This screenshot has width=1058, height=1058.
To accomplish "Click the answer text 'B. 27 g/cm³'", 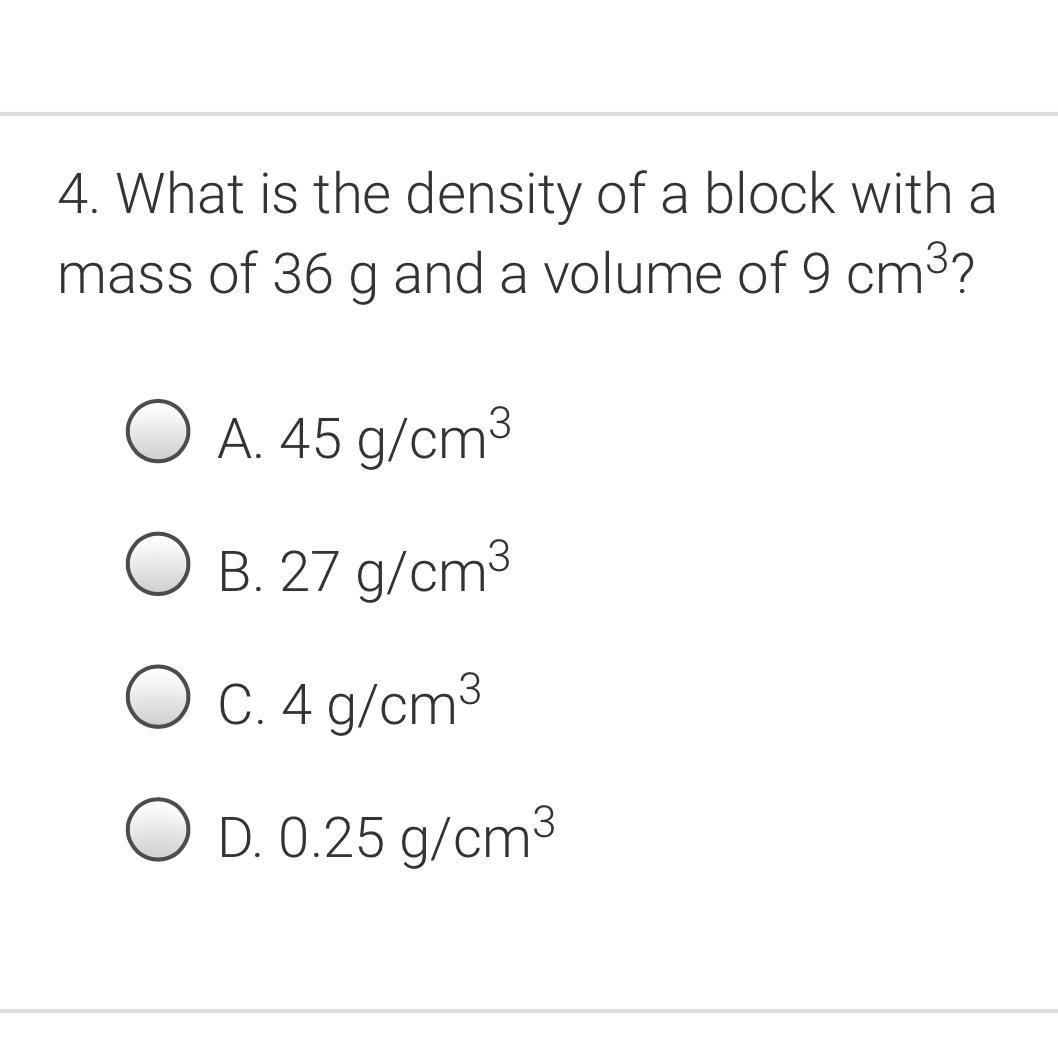I will point(364,570).
